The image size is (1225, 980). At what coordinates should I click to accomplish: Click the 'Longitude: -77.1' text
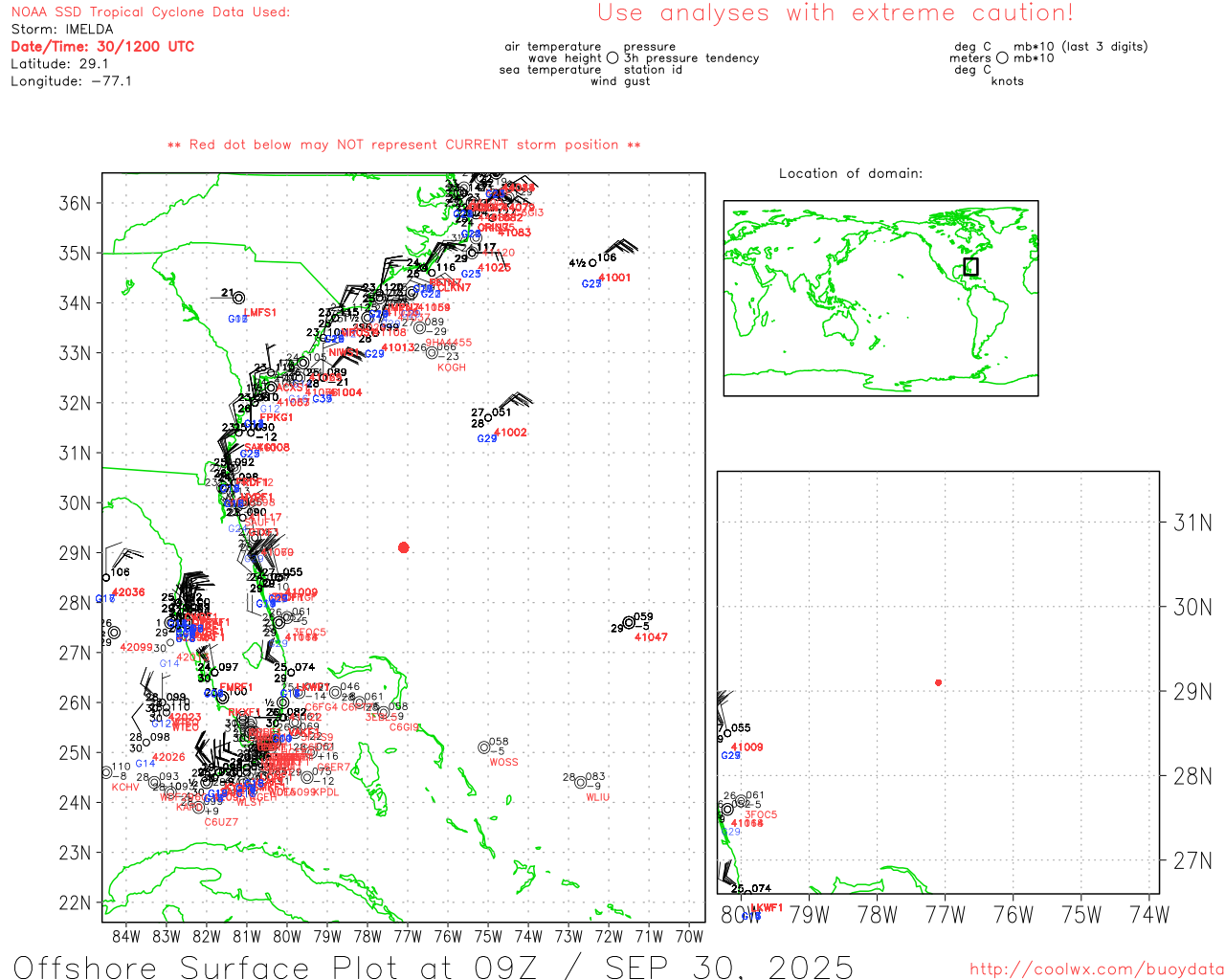[x=71, y=81]
